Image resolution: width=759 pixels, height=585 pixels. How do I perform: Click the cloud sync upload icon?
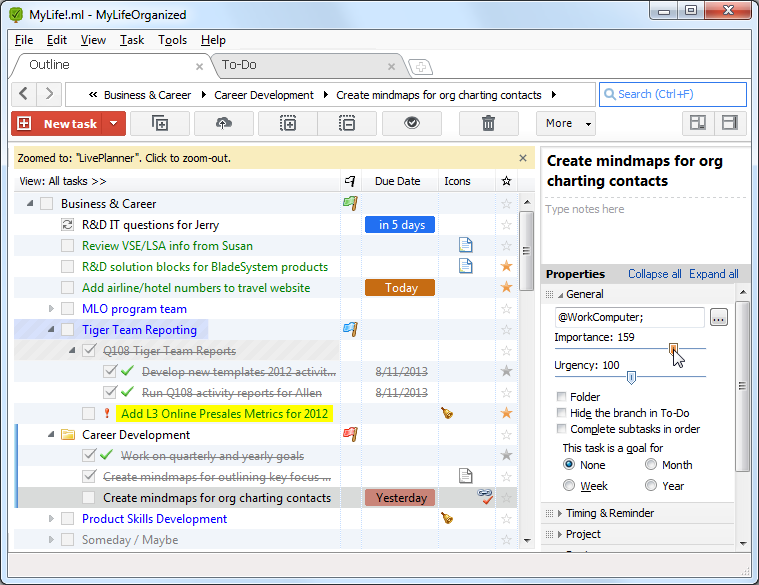(223, 123)
